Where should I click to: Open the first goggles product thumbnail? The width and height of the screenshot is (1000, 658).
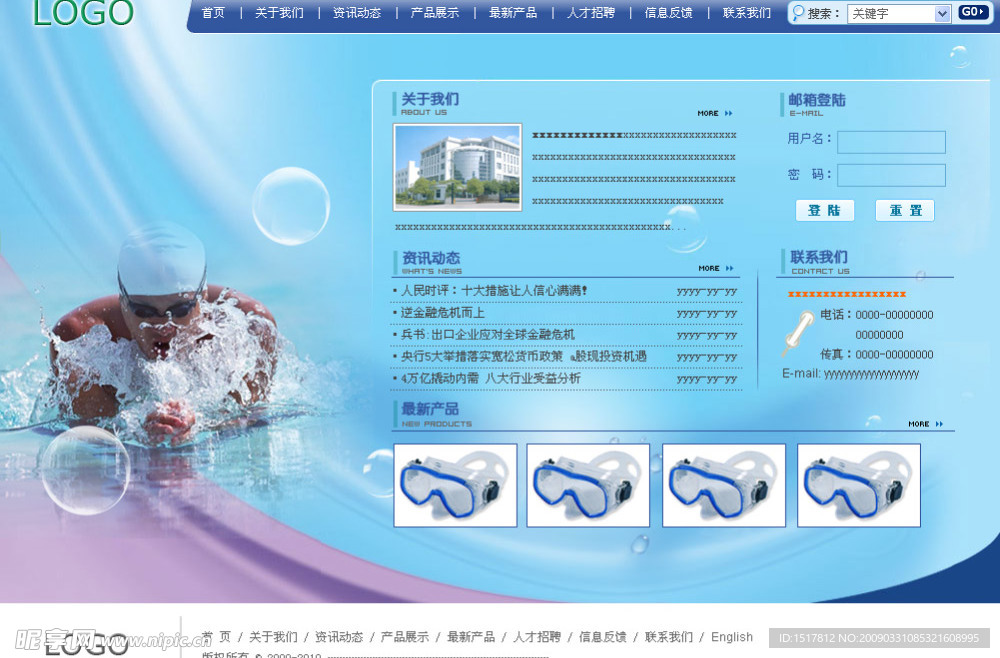point(455,485)
